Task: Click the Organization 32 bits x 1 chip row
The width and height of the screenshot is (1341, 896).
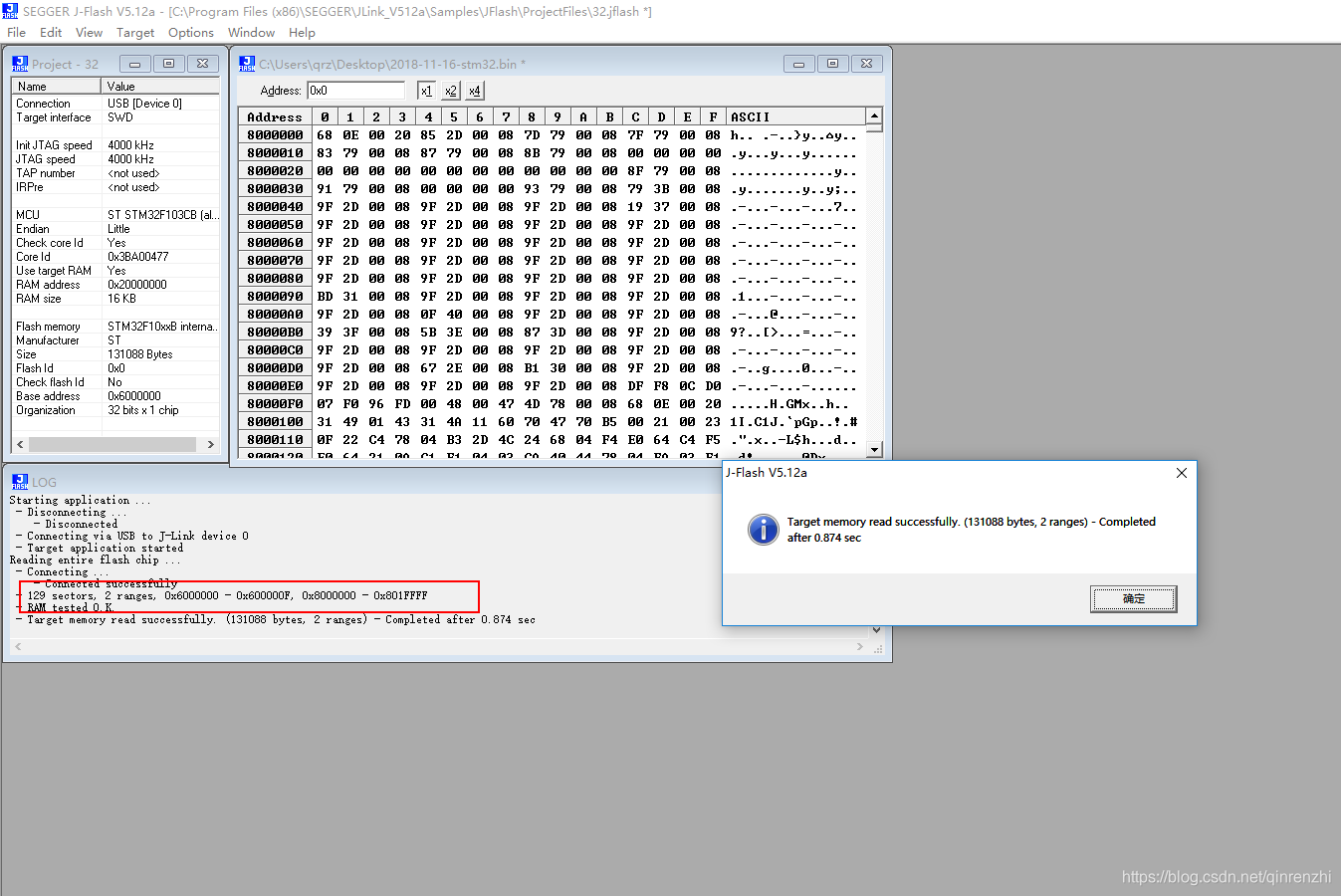Action: pos(115,410)
